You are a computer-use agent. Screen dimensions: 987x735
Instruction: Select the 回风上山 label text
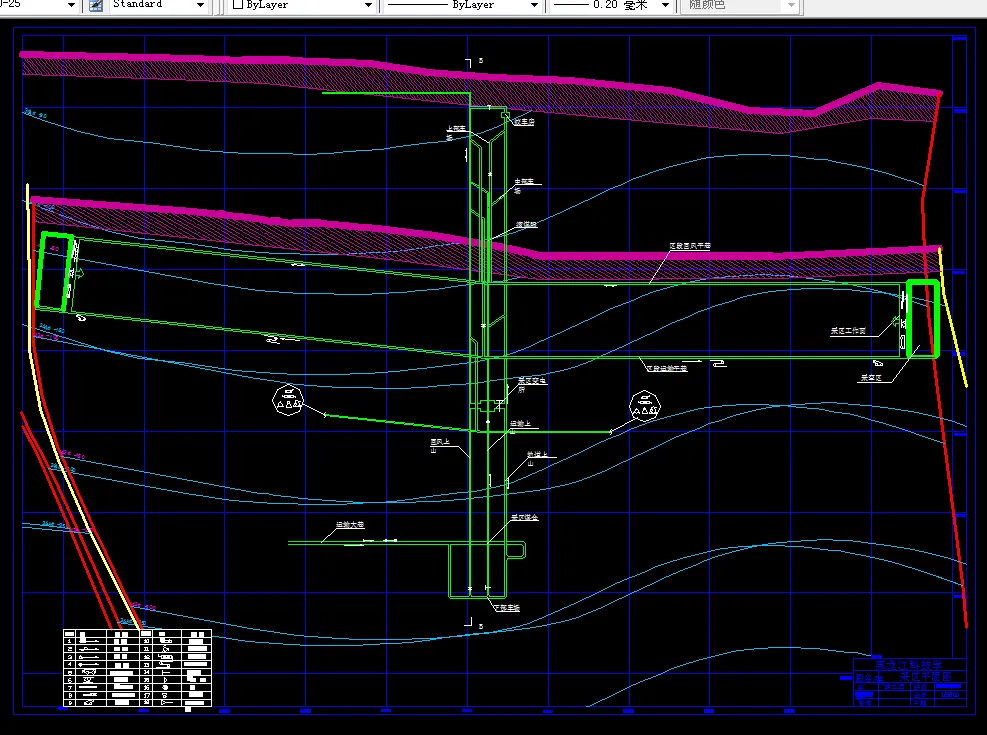point(440,446)
